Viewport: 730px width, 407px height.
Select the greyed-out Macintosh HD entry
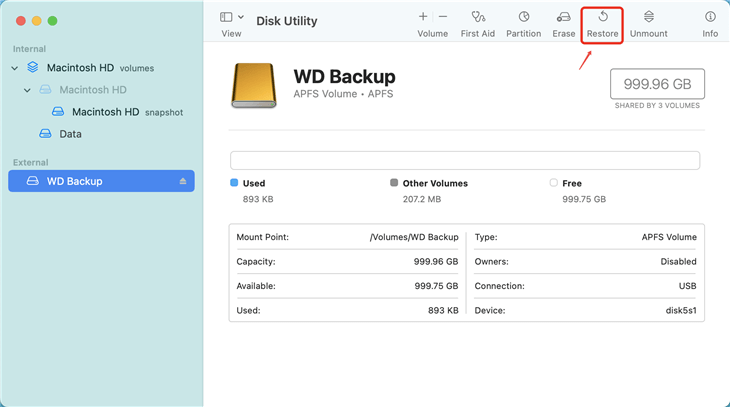click(93, 90)
